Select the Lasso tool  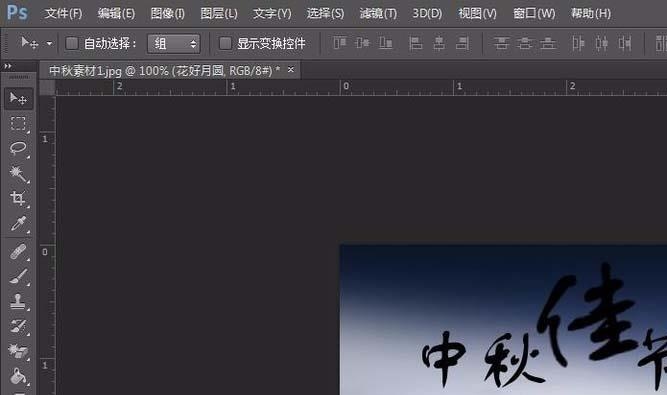(x=18, y=148)
